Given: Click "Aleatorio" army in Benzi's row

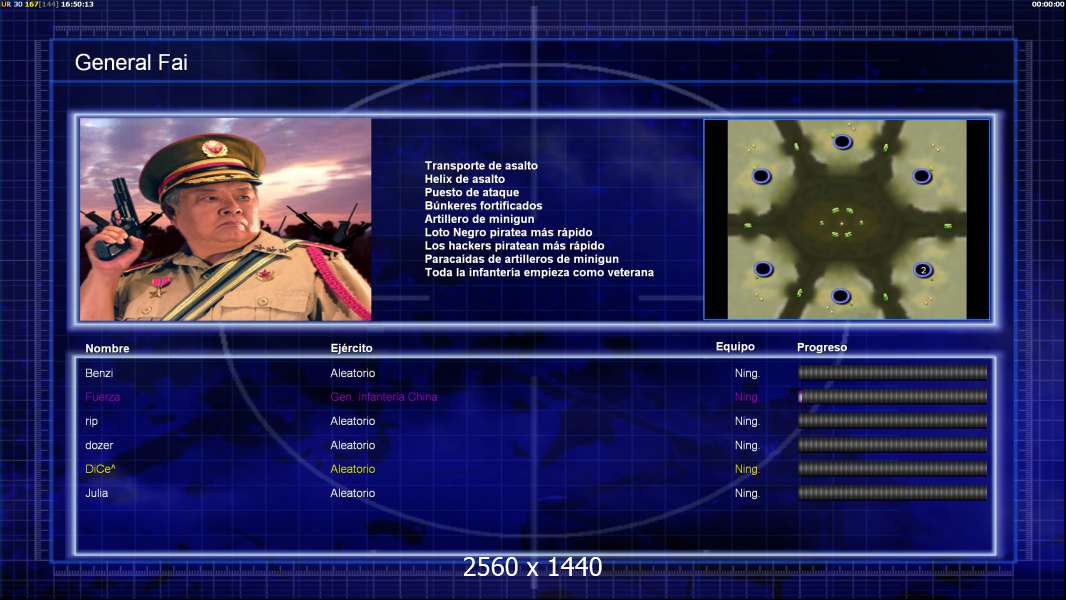Looking at the screenshot, I should coord(353,373).
